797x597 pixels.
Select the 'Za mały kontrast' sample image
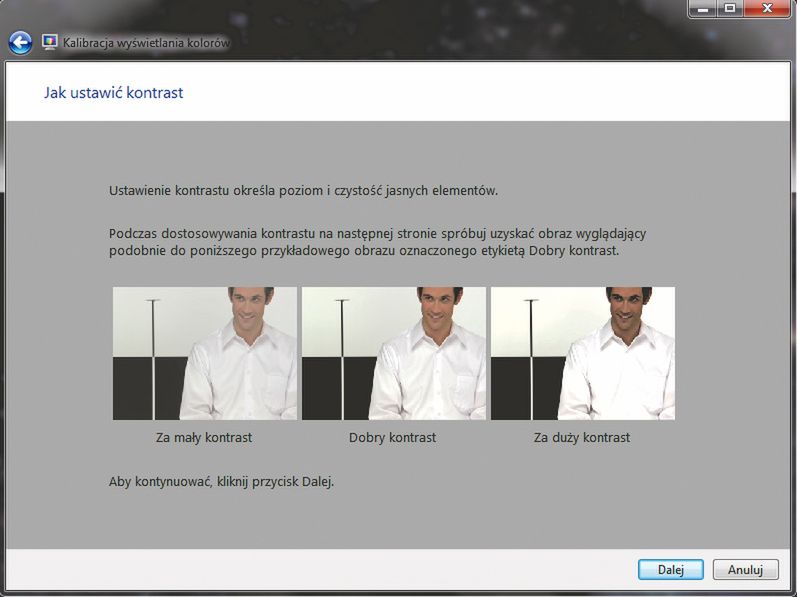(x=204, y=353)
